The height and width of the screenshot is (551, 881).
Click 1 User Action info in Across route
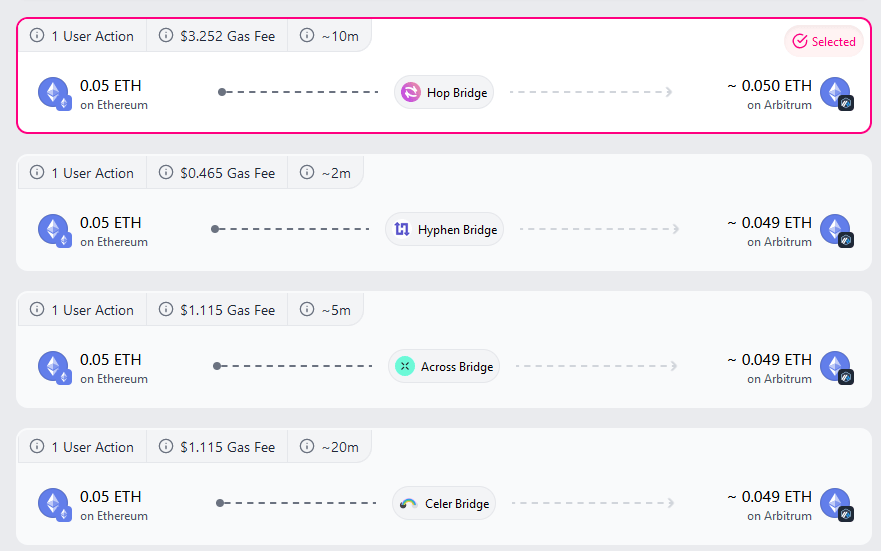point(83,309)
